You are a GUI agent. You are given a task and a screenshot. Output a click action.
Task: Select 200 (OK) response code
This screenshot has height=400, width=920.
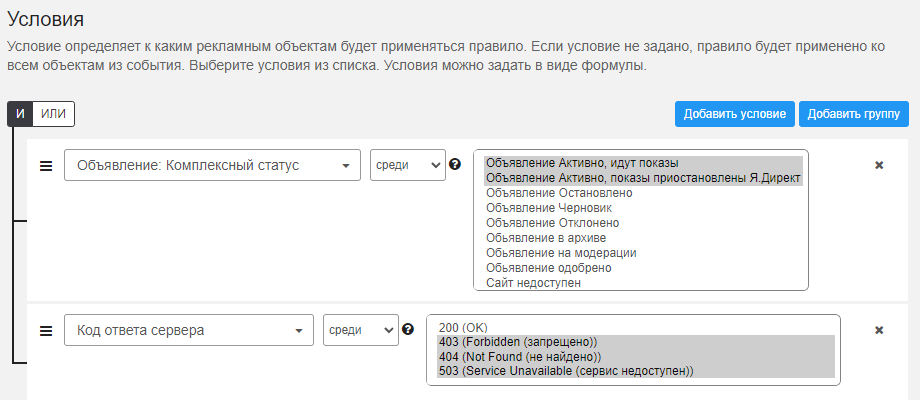pos(635,328)
